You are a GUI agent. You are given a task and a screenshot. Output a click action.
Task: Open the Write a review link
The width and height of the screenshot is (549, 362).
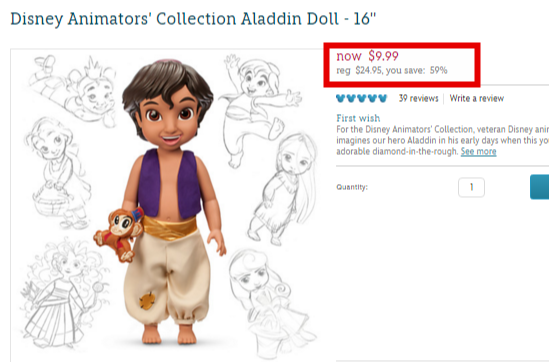pyautogui.click(x=477, y=98)
